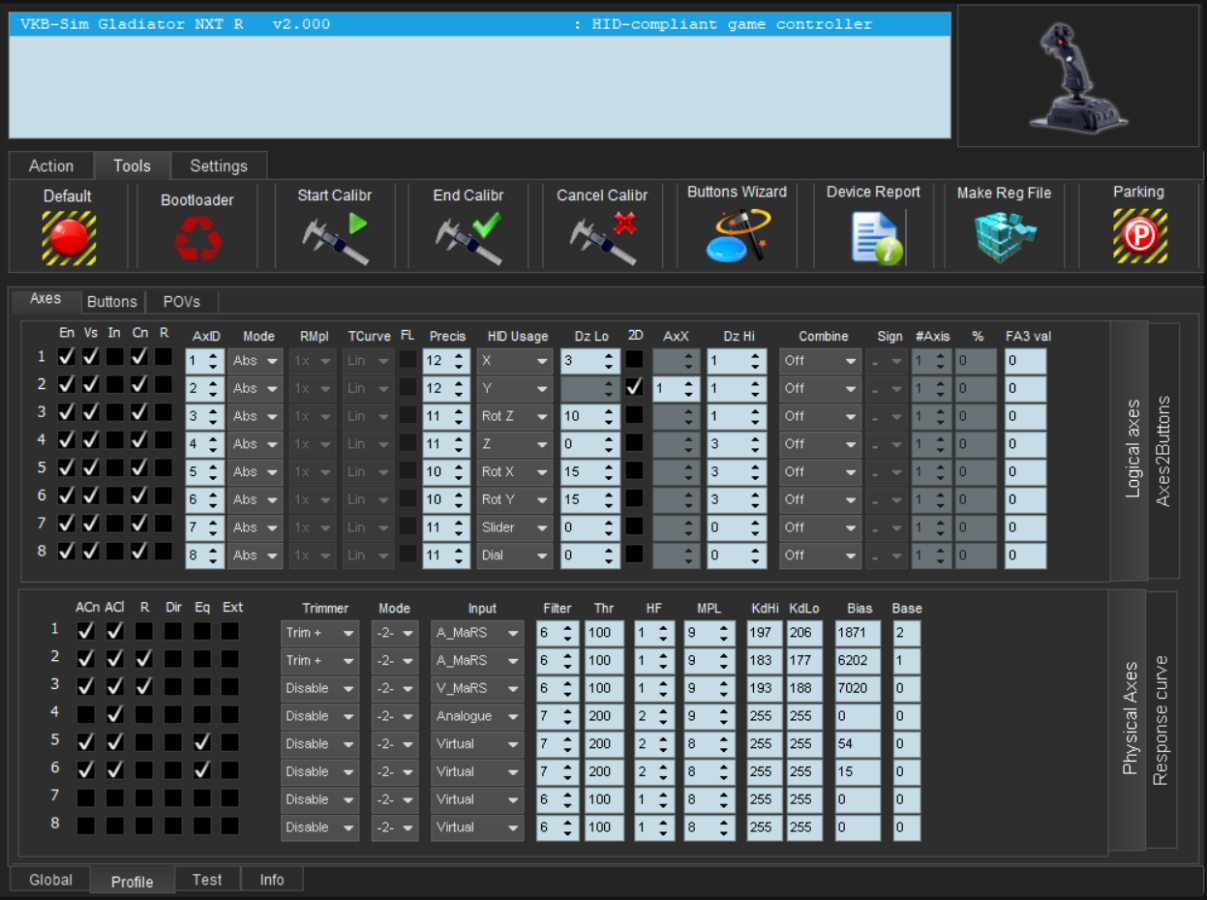1207x900 pixels.
Task: Click Base field showing 2
Action: [907, 633]
